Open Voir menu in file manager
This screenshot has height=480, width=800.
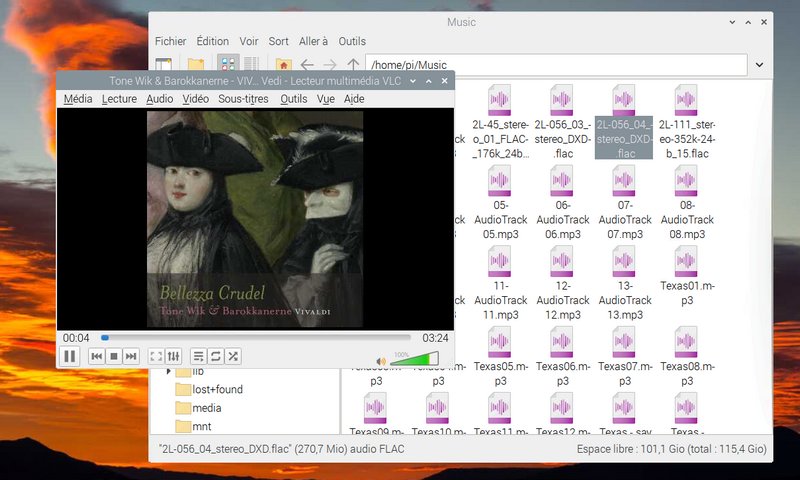249,41
